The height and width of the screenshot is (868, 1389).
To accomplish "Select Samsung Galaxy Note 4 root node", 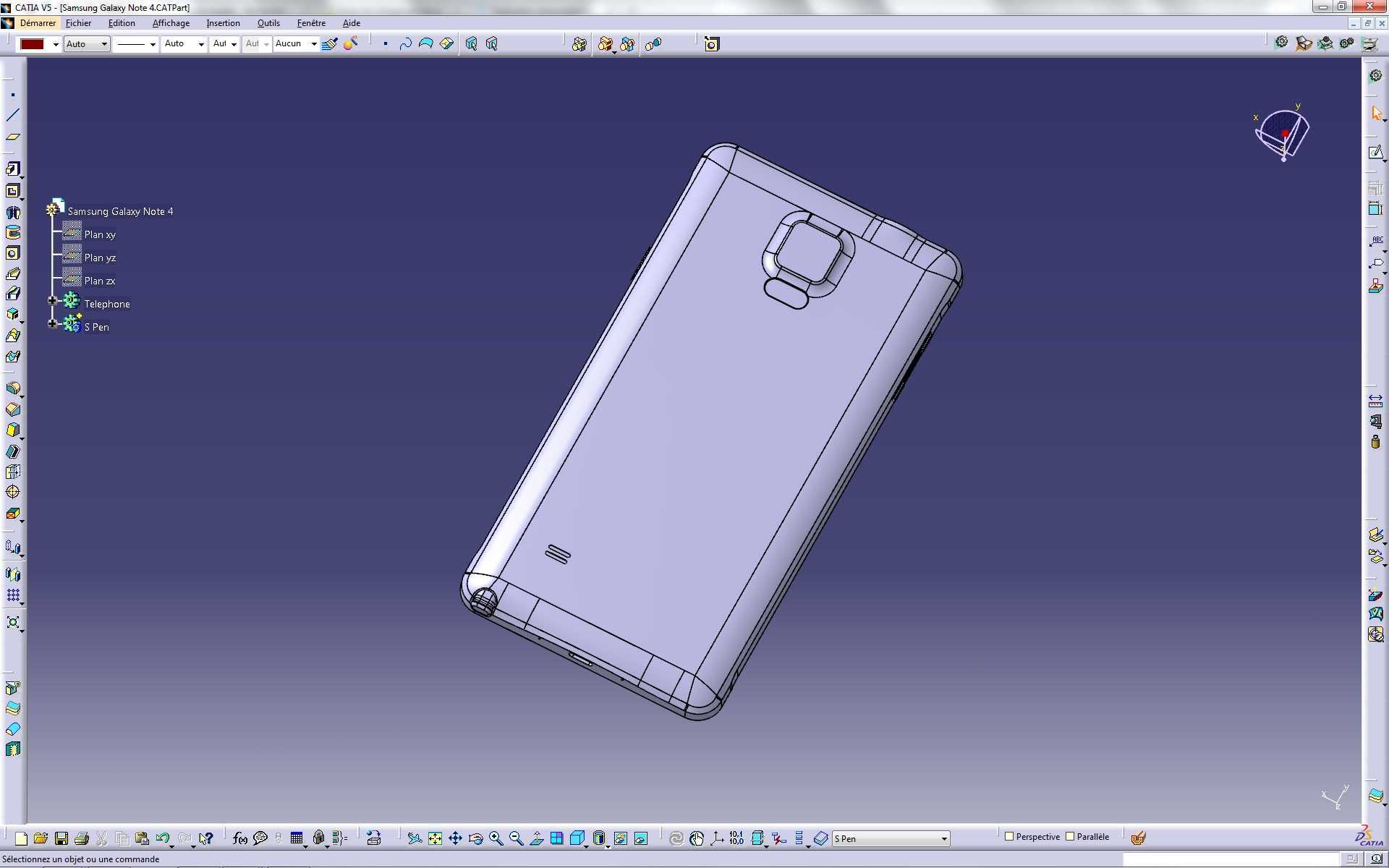I will click(x=120, y=211).
